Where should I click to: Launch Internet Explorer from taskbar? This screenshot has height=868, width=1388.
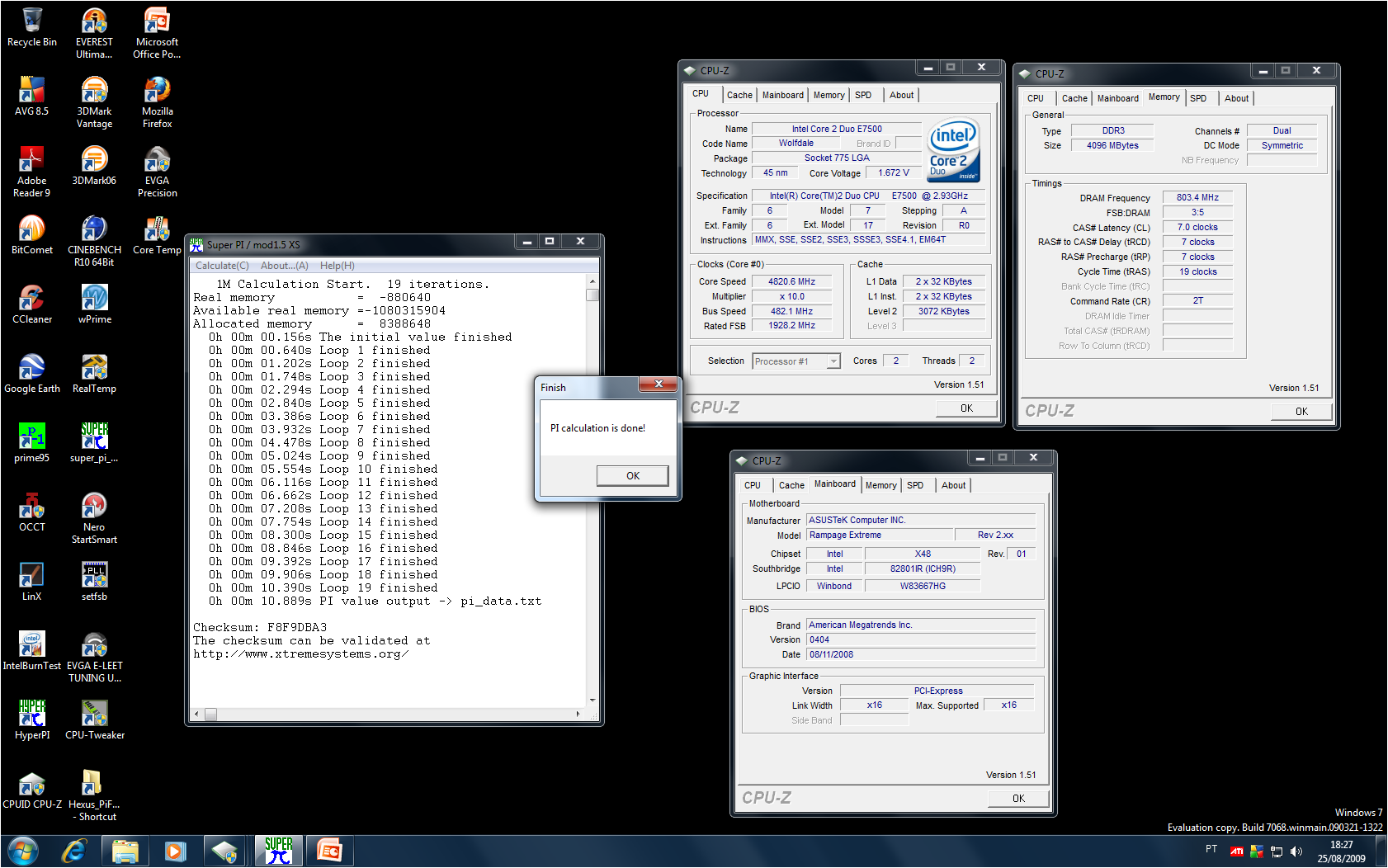(x=74, y=851)
